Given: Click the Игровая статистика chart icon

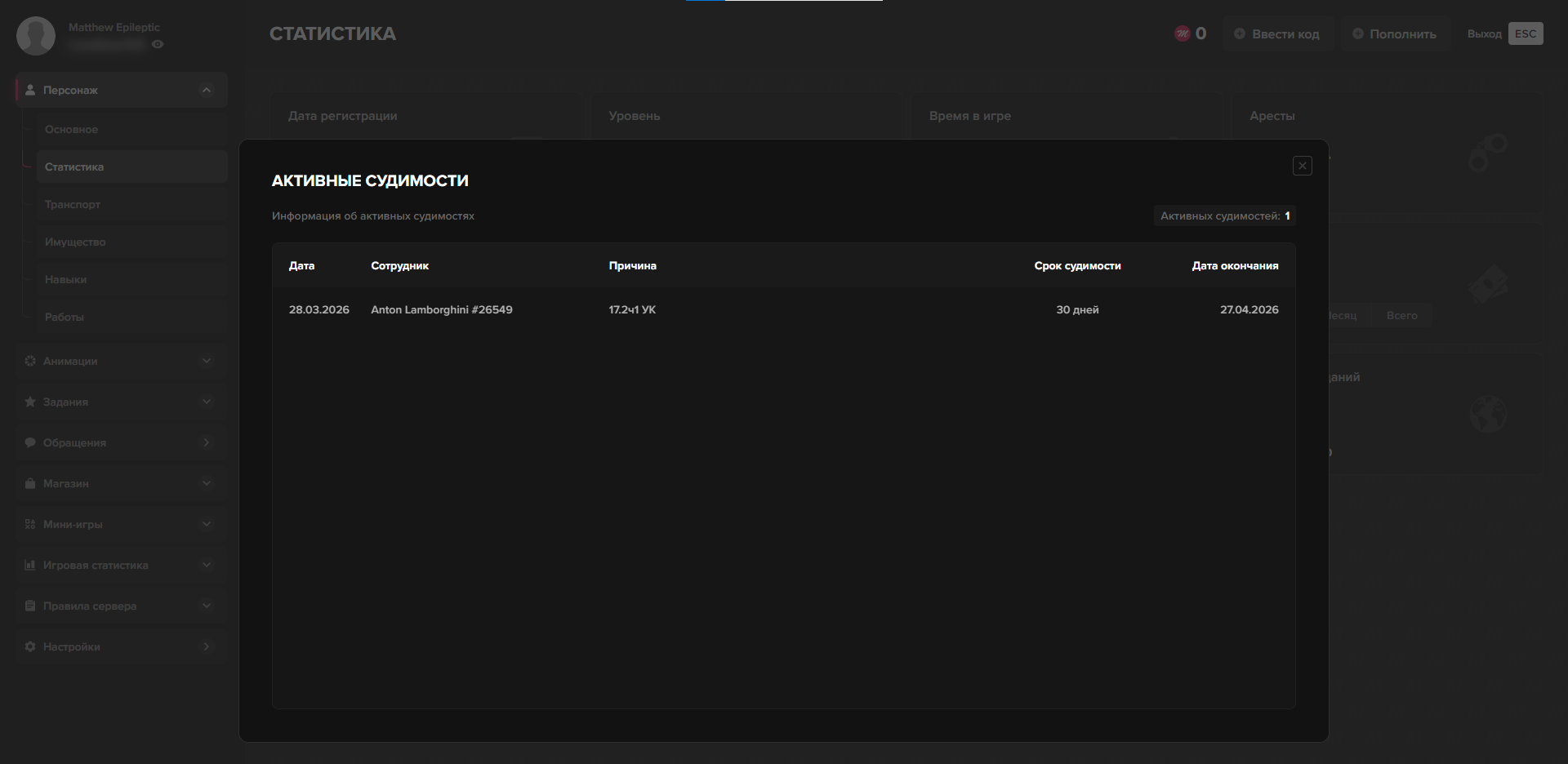Looking at the screenshot, I should click(x=30, y=565).
